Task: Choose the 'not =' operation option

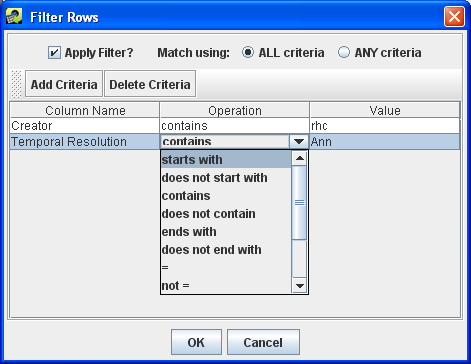Action: pyautogui.click(x=226, y=286)
